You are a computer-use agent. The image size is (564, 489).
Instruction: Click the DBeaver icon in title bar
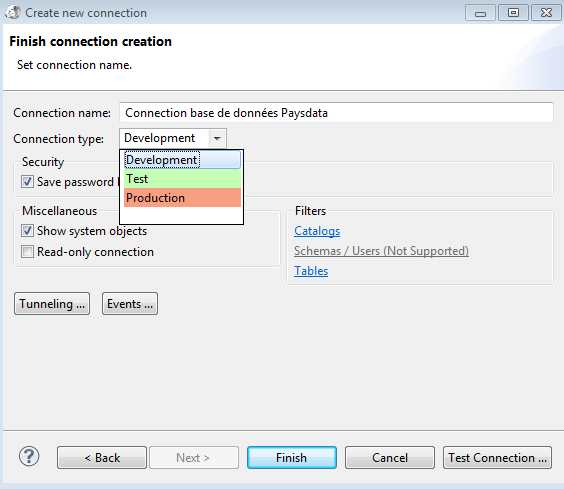click(x=13, y=12)
